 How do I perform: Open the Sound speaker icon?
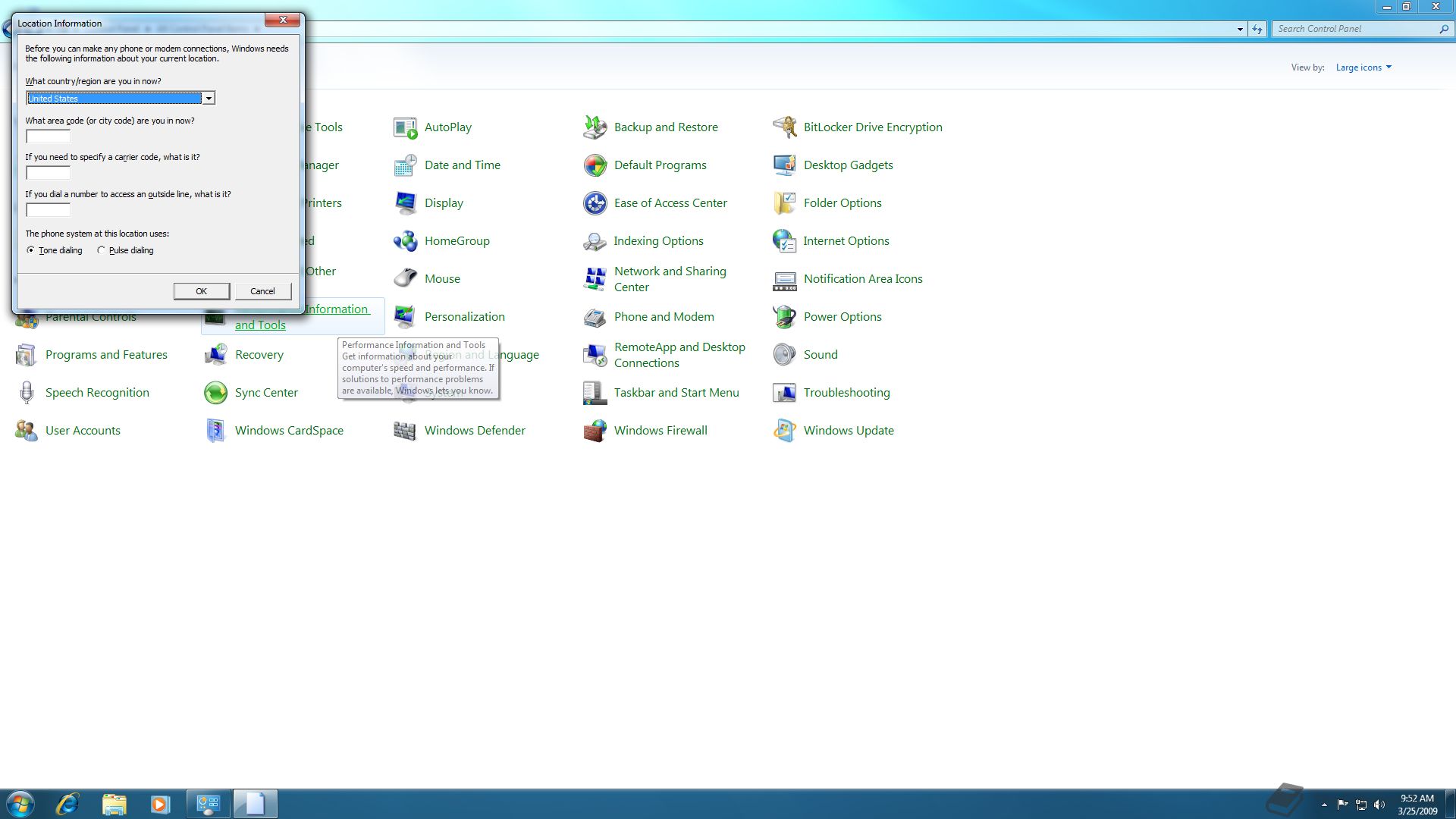coord(784,355)
